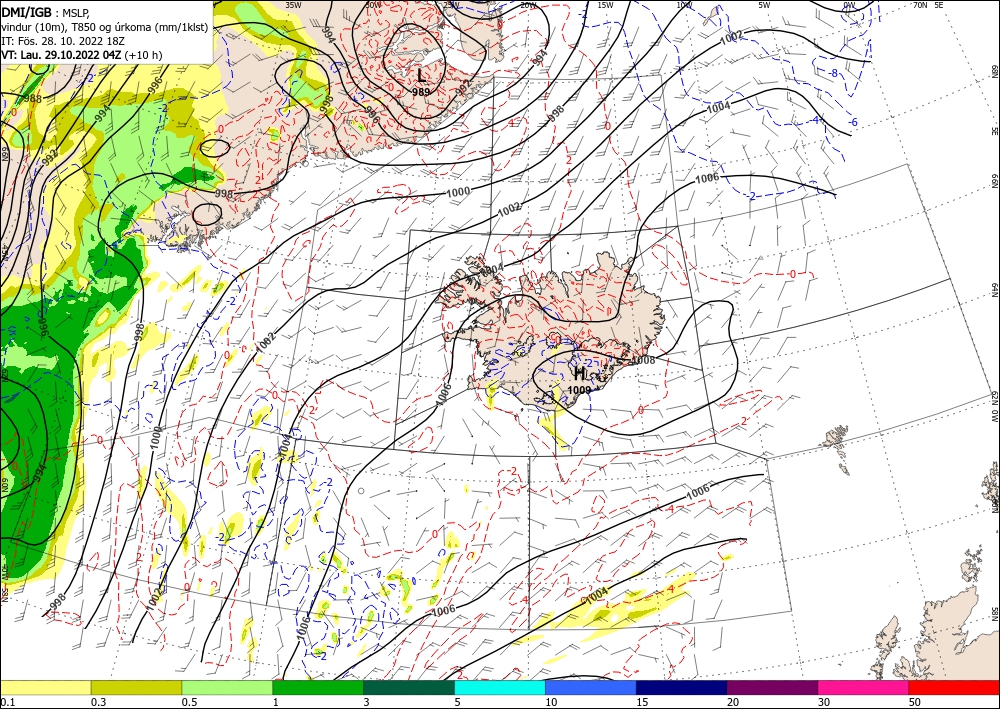
Task: Click the legend value label '30'
Action: 823,702
